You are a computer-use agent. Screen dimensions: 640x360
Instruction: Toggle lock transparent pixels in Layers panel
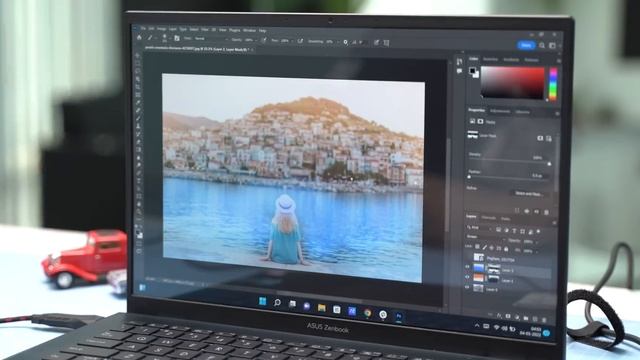[477, 247]
